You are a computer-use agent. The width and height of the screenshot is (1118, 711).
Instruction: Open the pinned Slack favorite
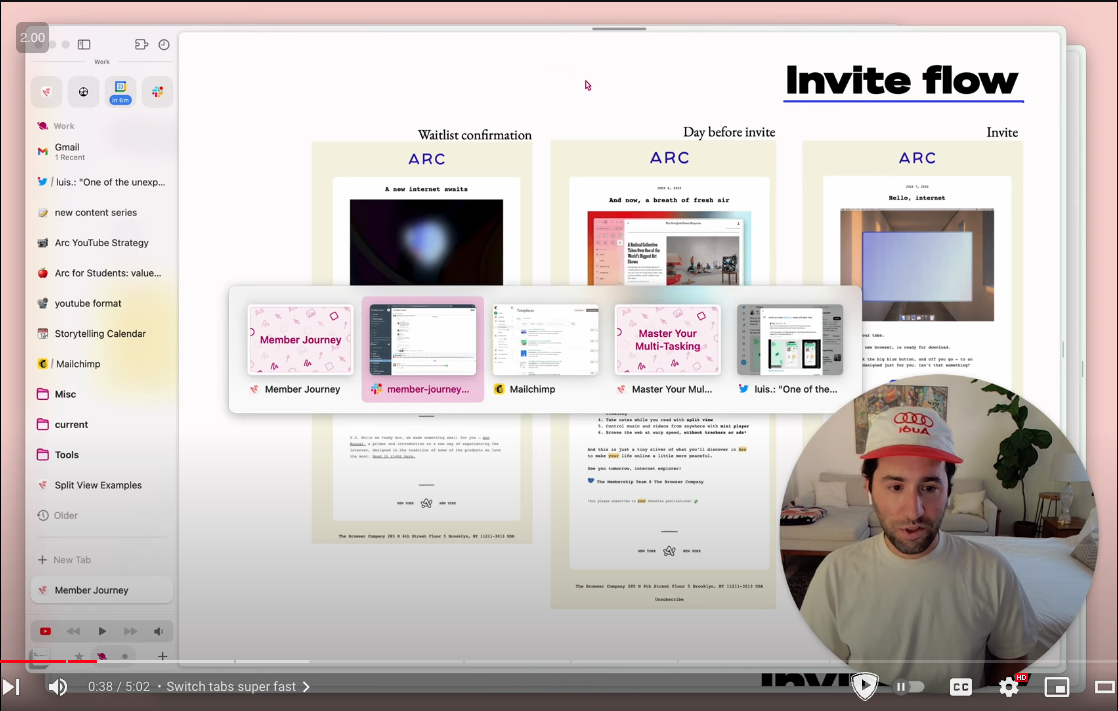click(x=158, y=92)
